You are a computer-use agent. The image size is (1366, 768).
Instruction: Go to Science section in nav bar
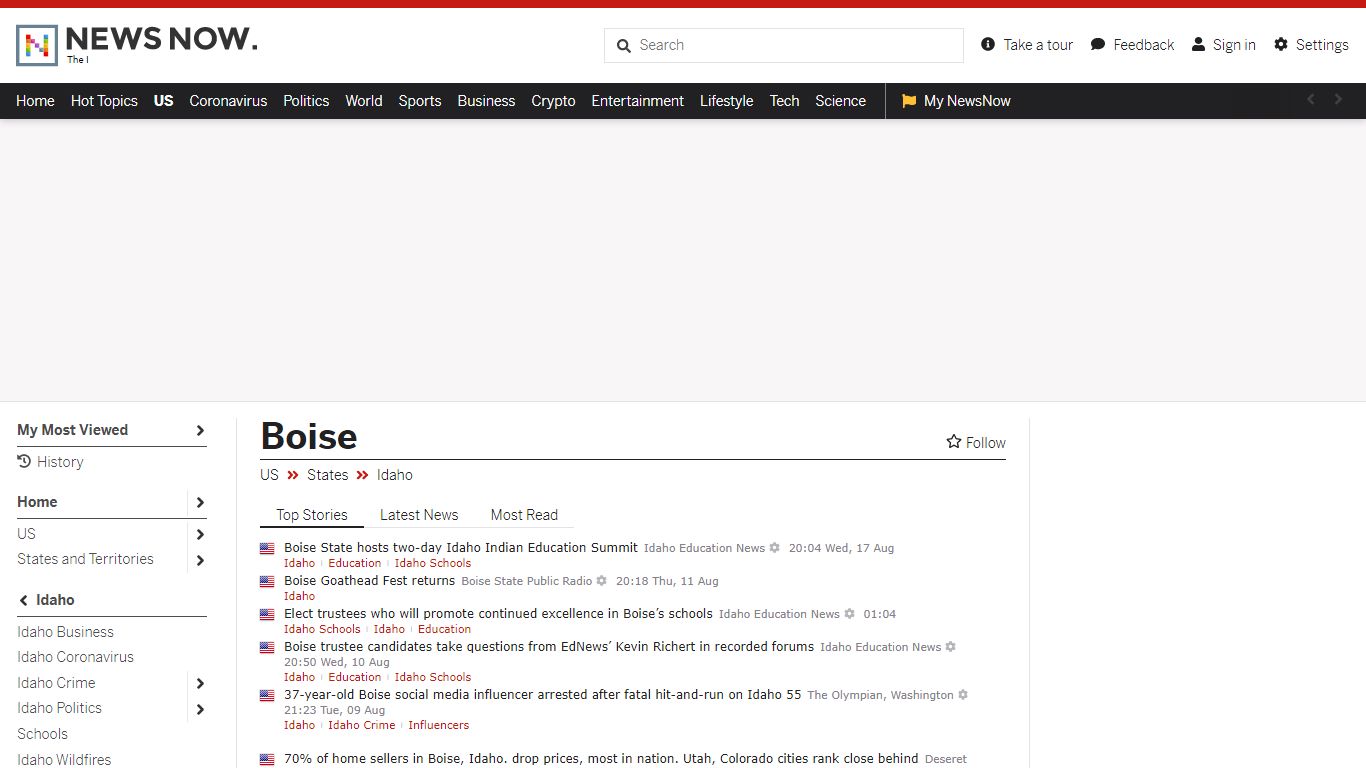pos(840,101)
